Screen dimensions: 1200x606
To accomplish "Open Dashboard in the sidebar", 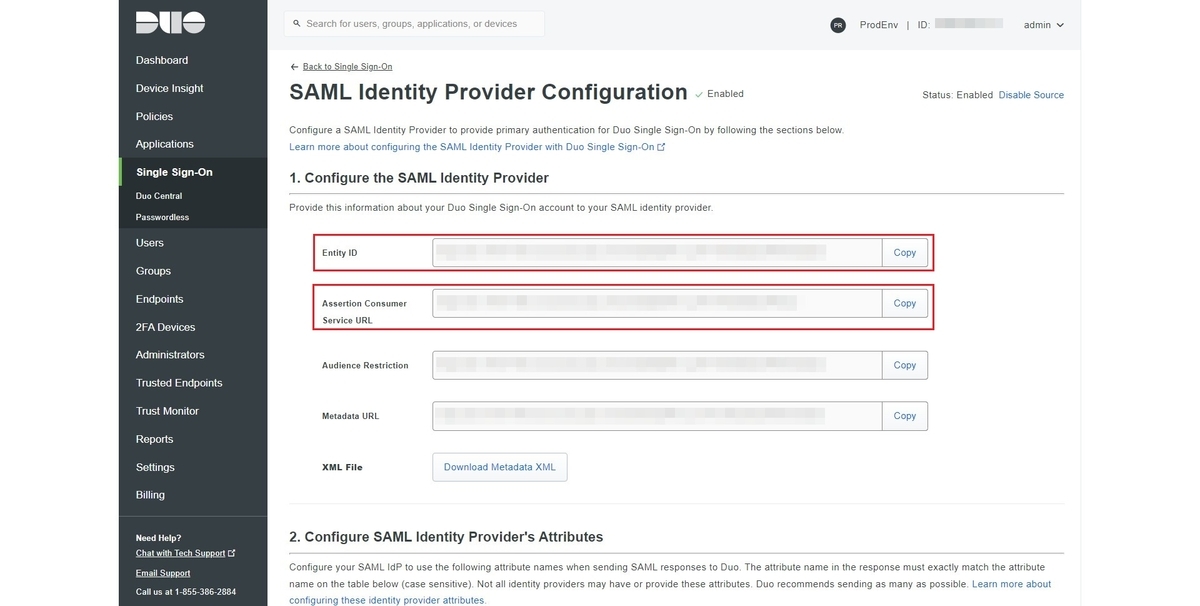I will coord(162,60).
